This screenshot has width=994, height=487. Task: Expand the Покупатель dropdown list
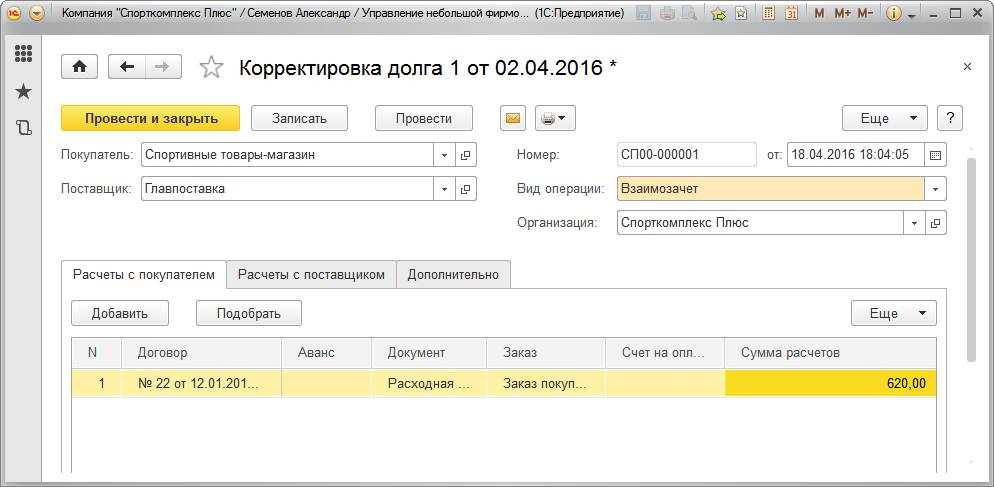coord(445,155)
